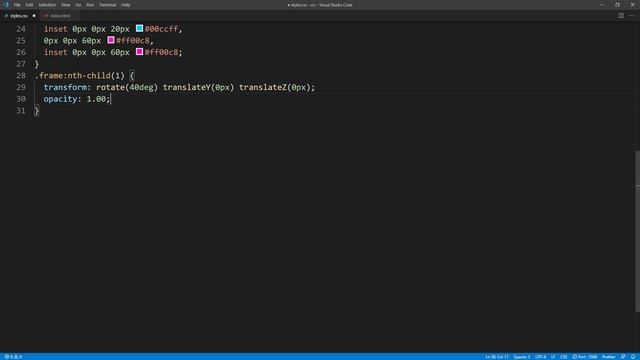This screenshot has width=640, height=360.
Task: Open the Run menu
Action: pos(90,5)
